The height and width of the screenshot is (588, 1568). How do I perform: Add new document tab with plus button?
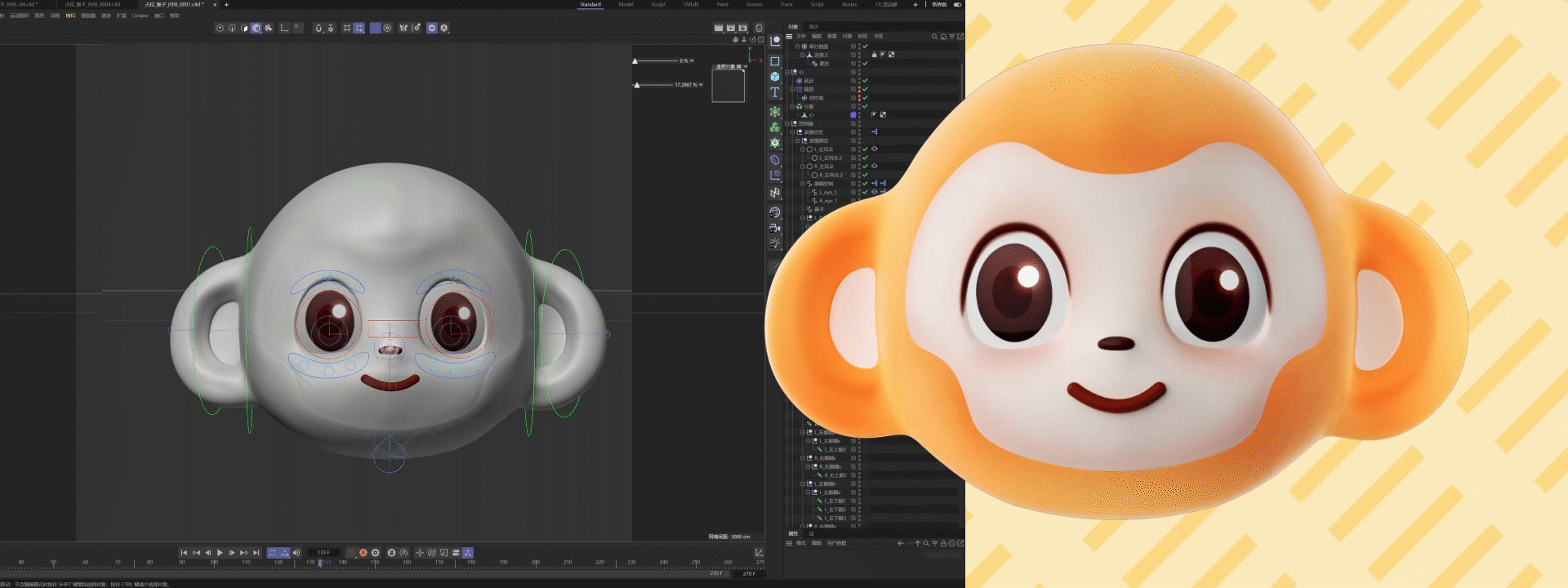(x=226, y=5)
